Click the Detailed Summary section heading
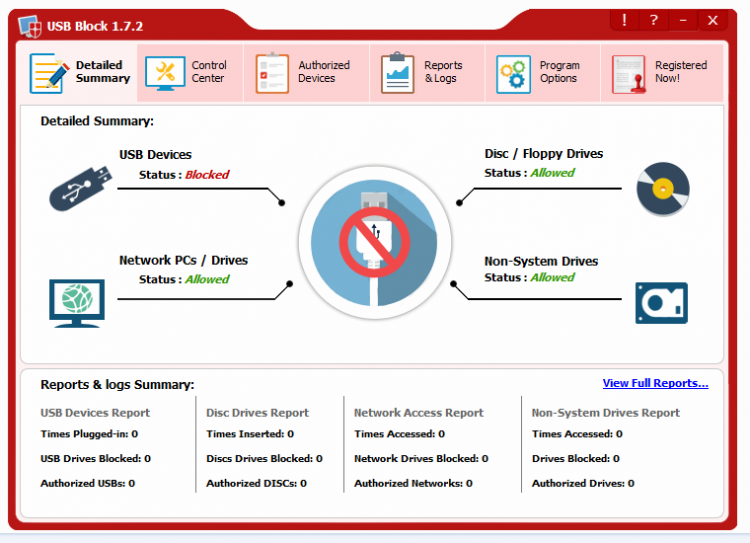Viewport: 750px width, 543px height. click(x=97, y=121)
